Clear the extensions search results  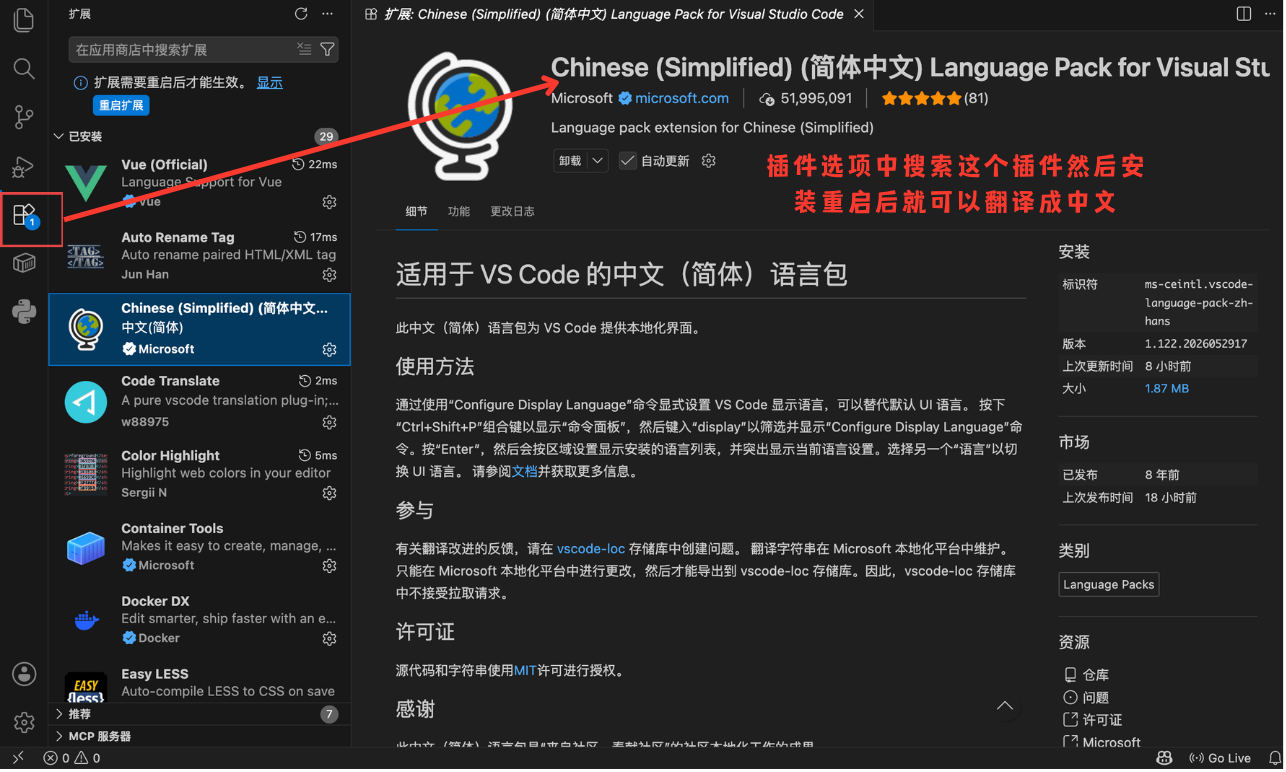point(304,49)
